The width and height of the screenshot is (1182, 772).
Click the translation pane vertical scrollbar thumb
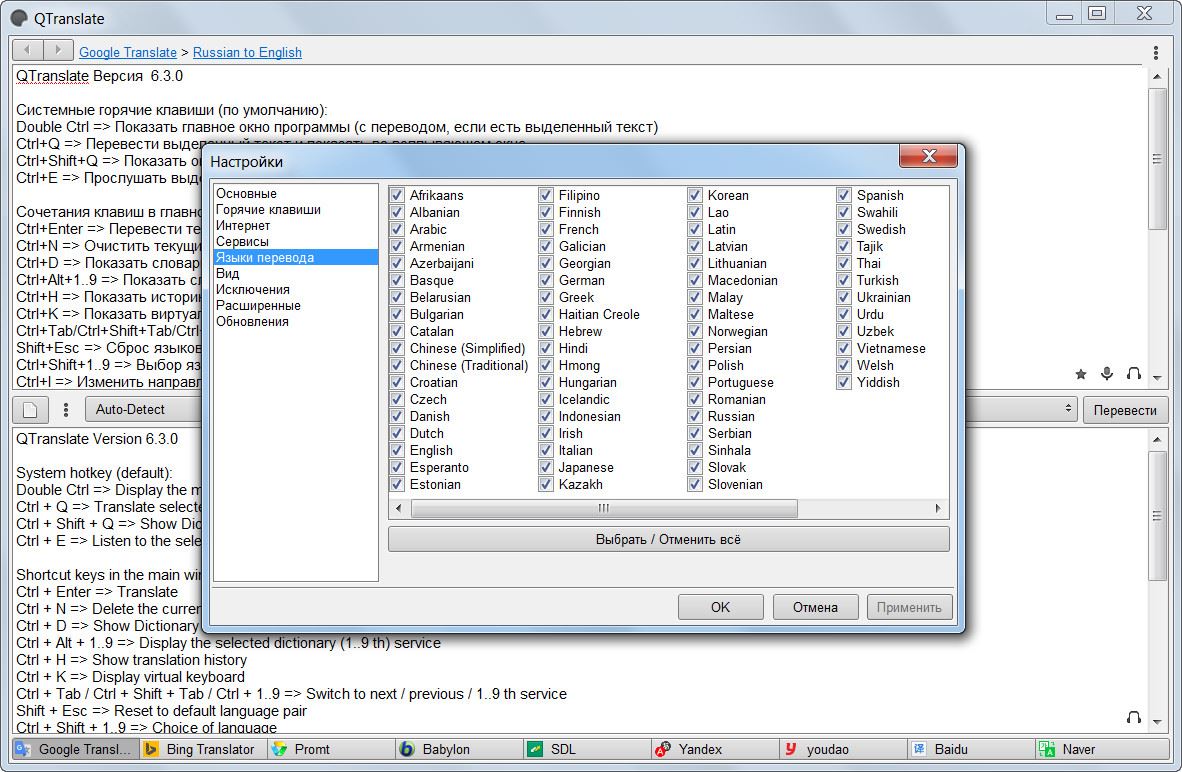(1157, 516)
